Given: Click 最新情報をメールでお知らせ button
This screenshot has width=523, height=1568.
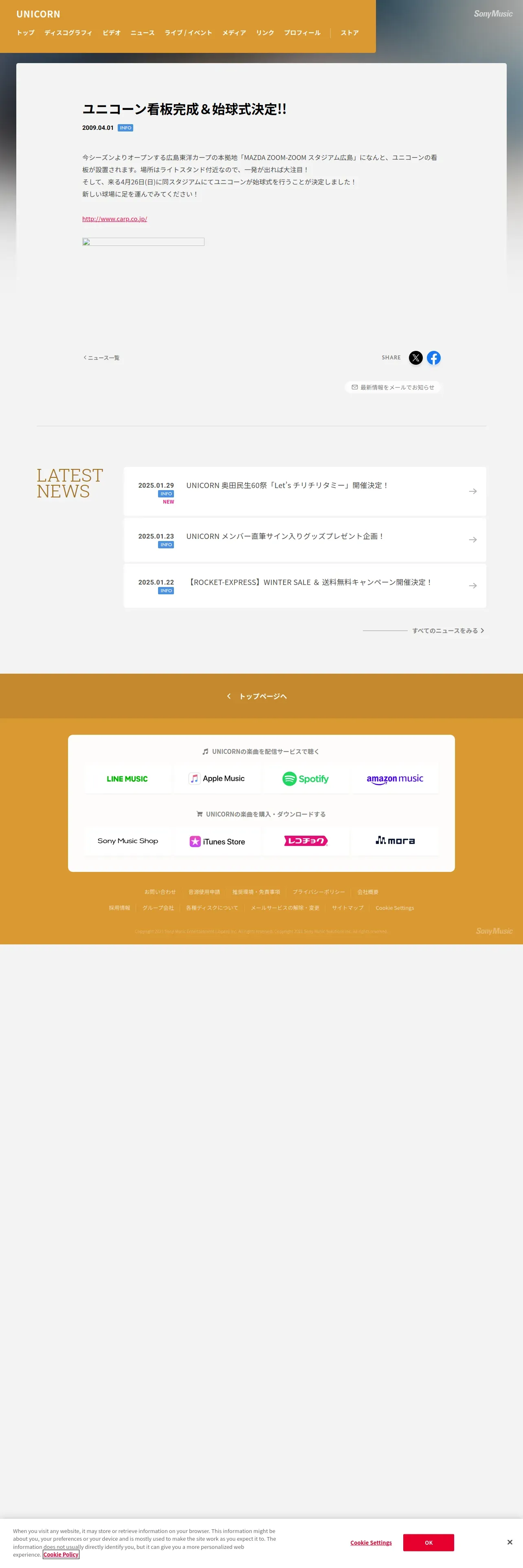Looking at the screenshot, I should tap(393, 387).
